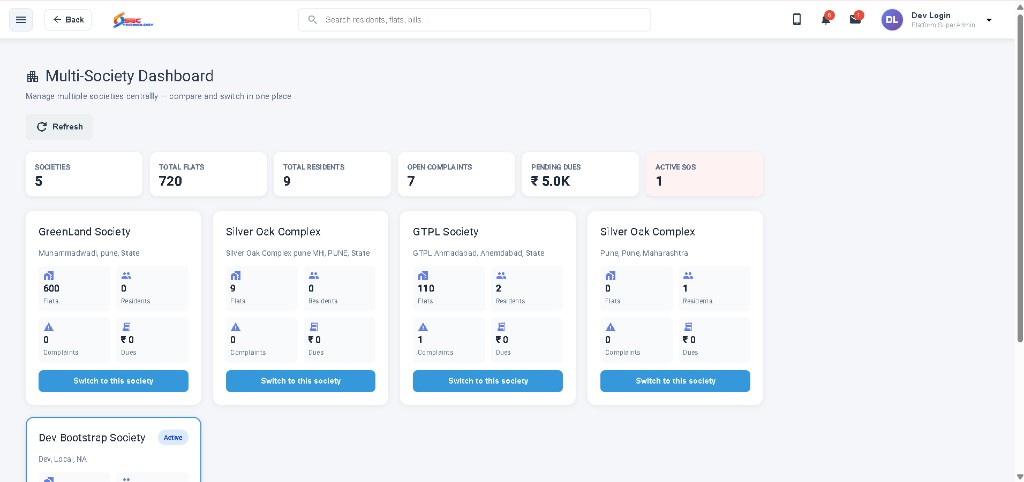The width and height of the screenshot is (1024, 482).
Task: Open the mail messages icon
Action: coord(856,20)
